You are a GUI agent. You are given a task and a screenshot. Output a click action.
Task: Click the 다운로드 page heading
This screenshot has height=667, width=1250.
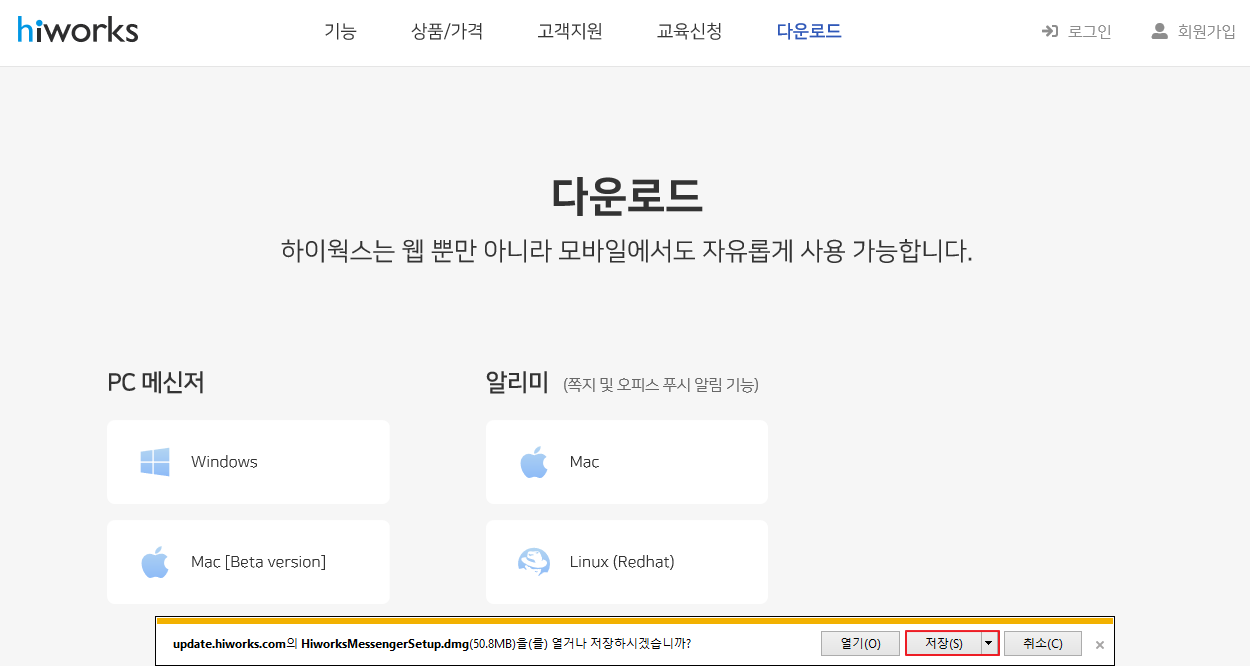tap(627, 196)
